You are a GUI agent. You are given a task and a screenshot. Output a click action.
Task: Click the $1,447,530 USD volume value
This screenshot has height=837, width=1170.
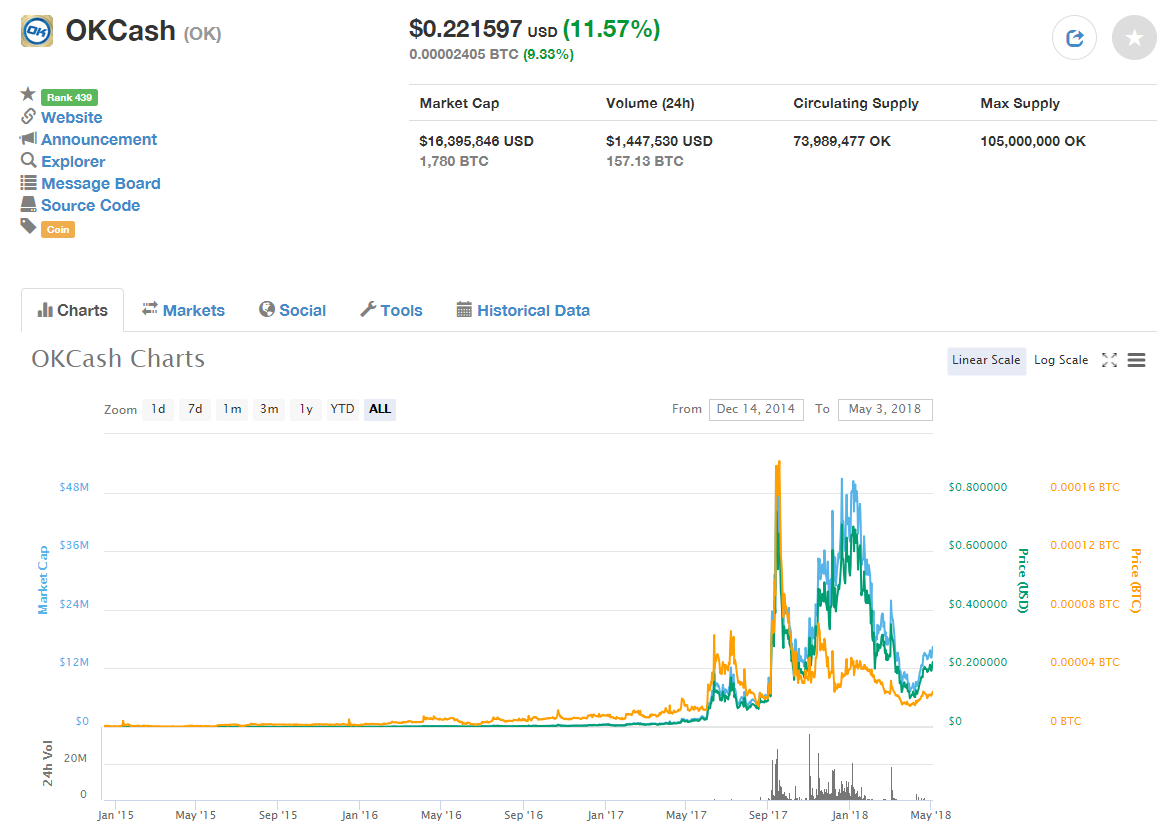coord(659,141)
